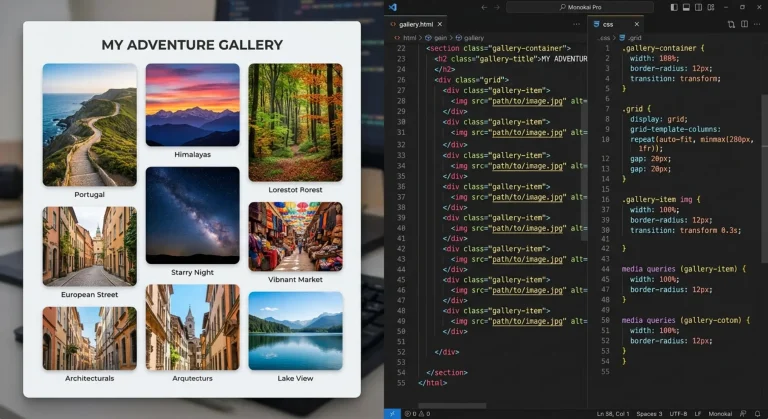The width and height of the screenshot is (768, 419).
Task: Click the go forward arrow
Action: pos(497,7)
